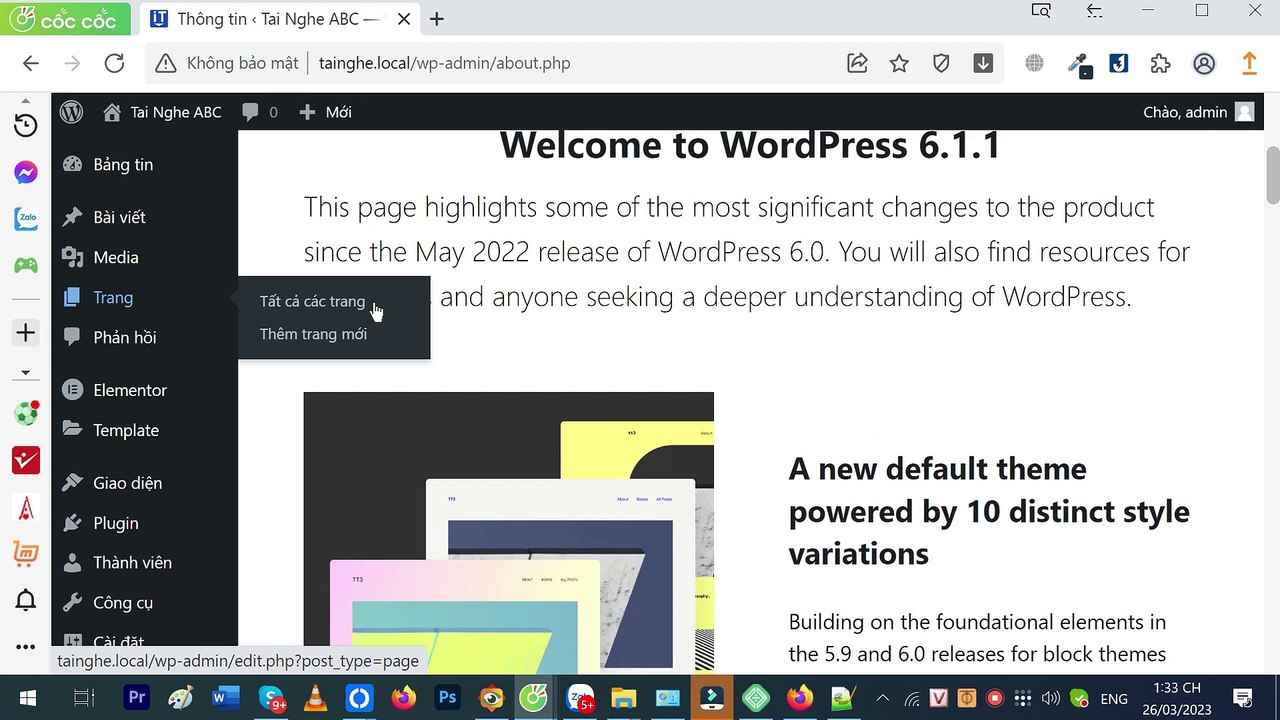This screenshot has height=720, width=1280.
Task: Reload the current page
Action: click(x=115, y=63)
